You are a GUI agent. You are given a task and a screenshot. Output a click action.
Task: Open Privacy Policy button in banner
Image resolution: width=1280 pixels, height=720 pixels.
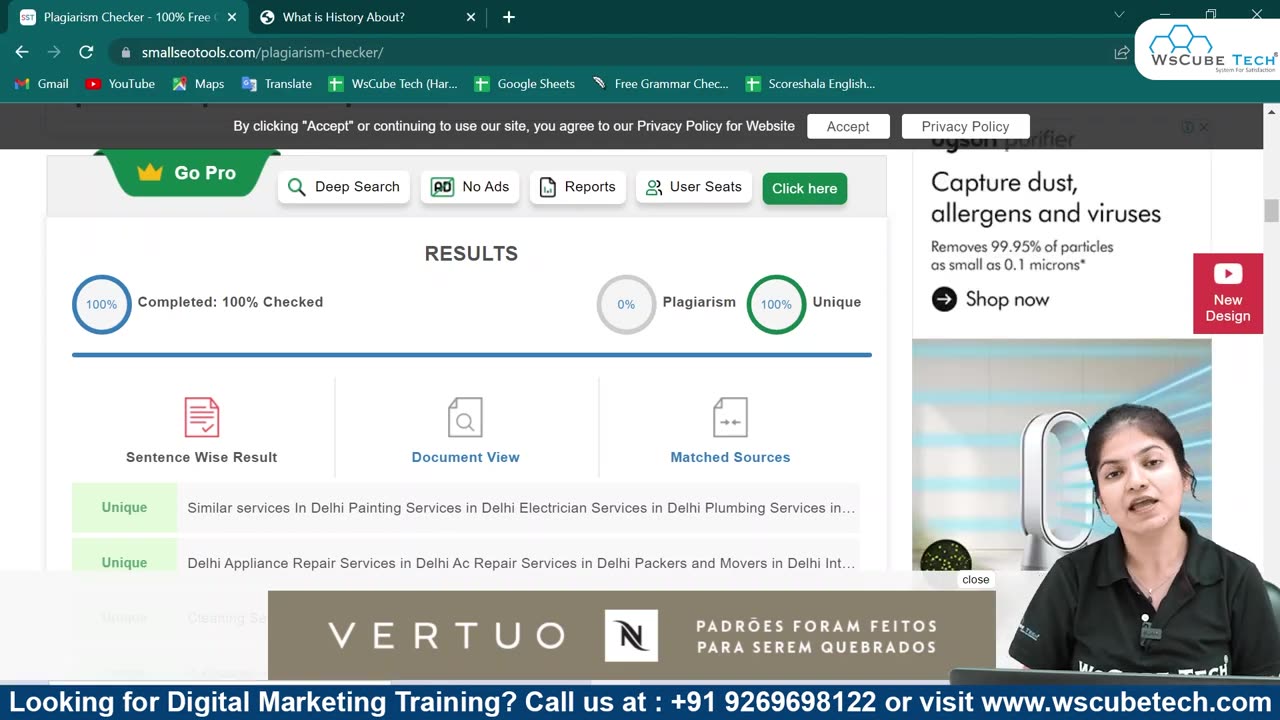click(965, 126)
